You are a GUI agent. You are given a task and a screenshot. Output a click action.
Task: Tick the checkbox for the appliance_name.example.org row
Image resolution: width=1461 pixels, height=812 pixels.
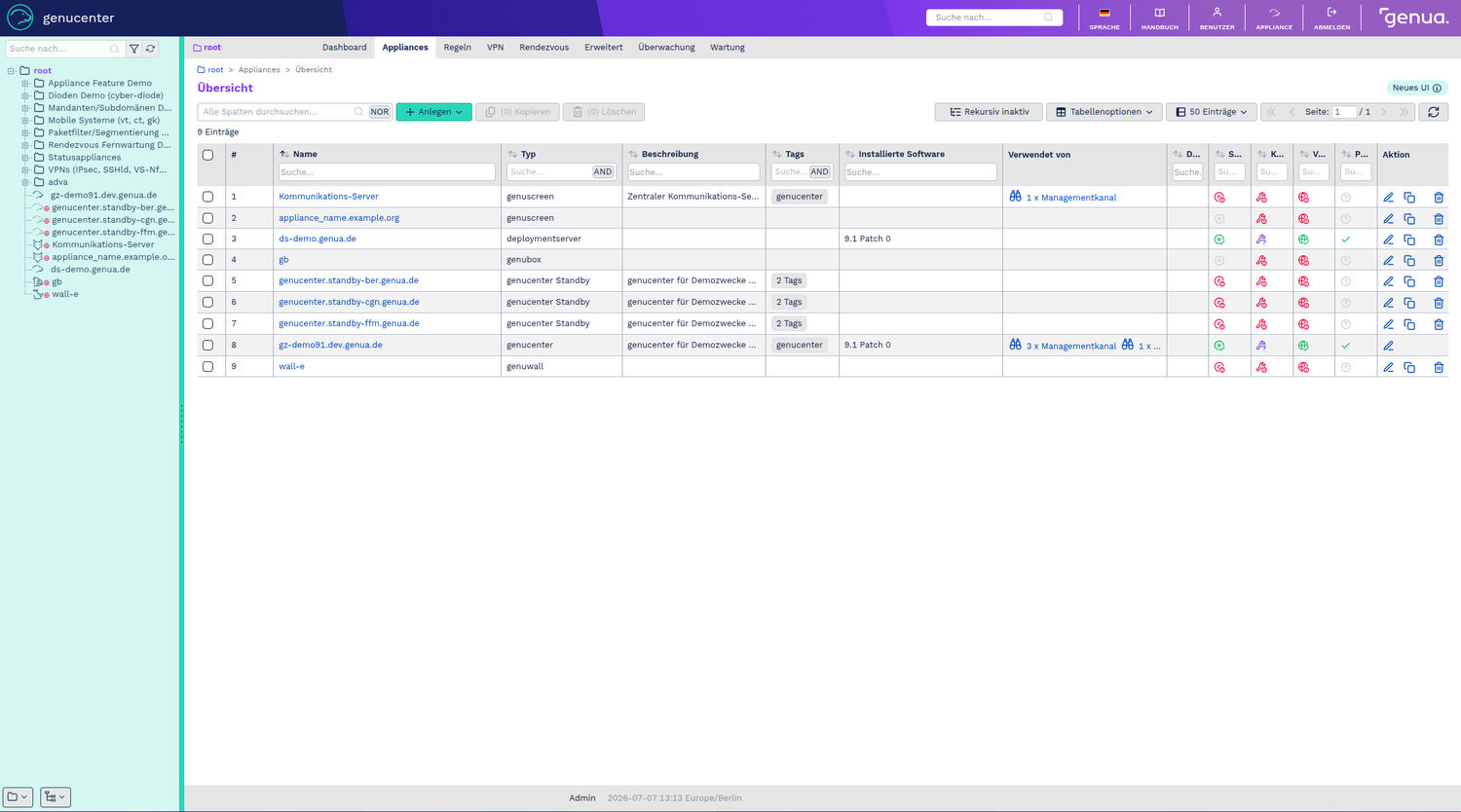pyautogui.click(x=207, y=218)
